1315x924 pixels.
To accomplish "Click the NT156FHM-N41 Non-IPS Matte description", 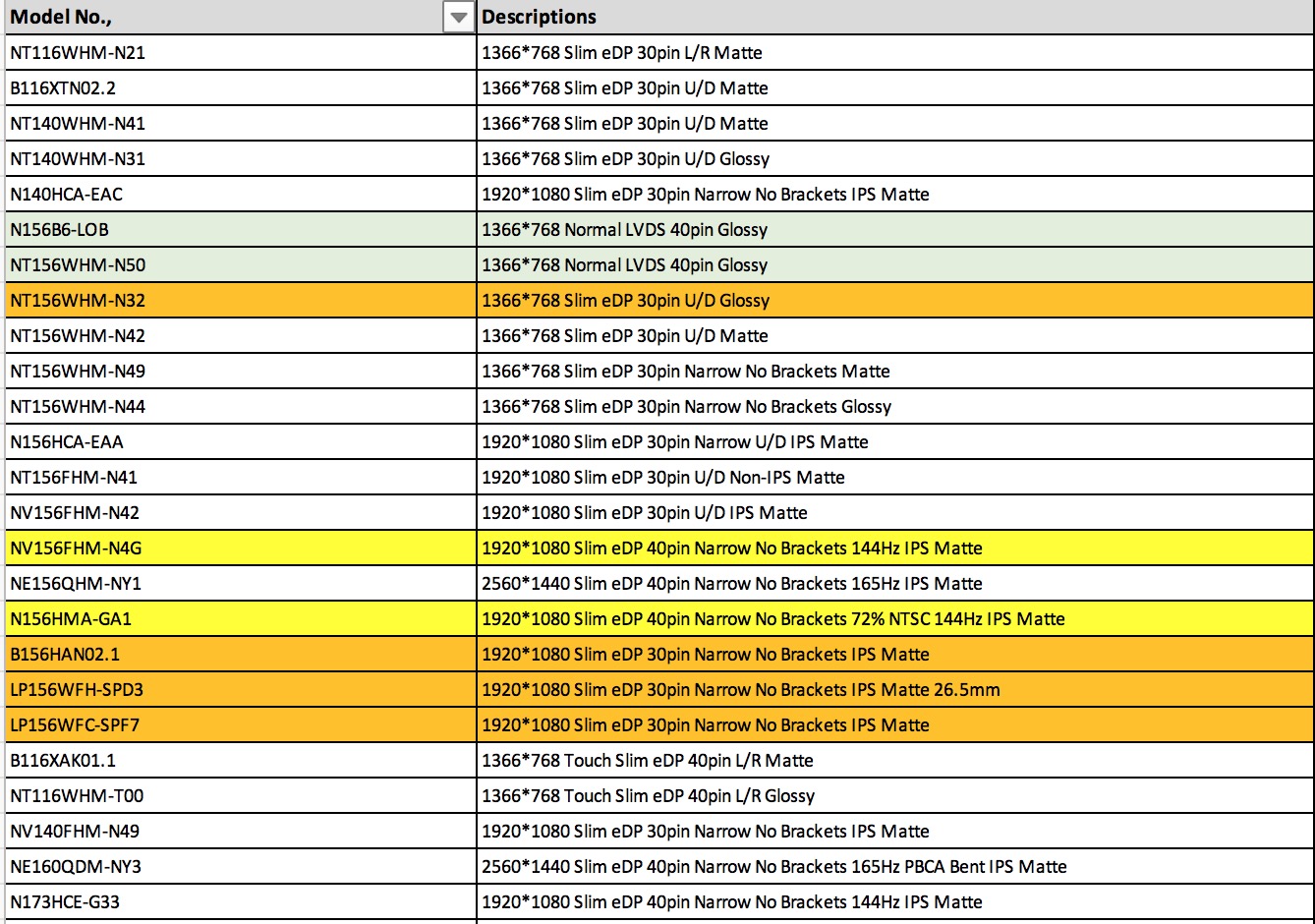I will 895,478.
